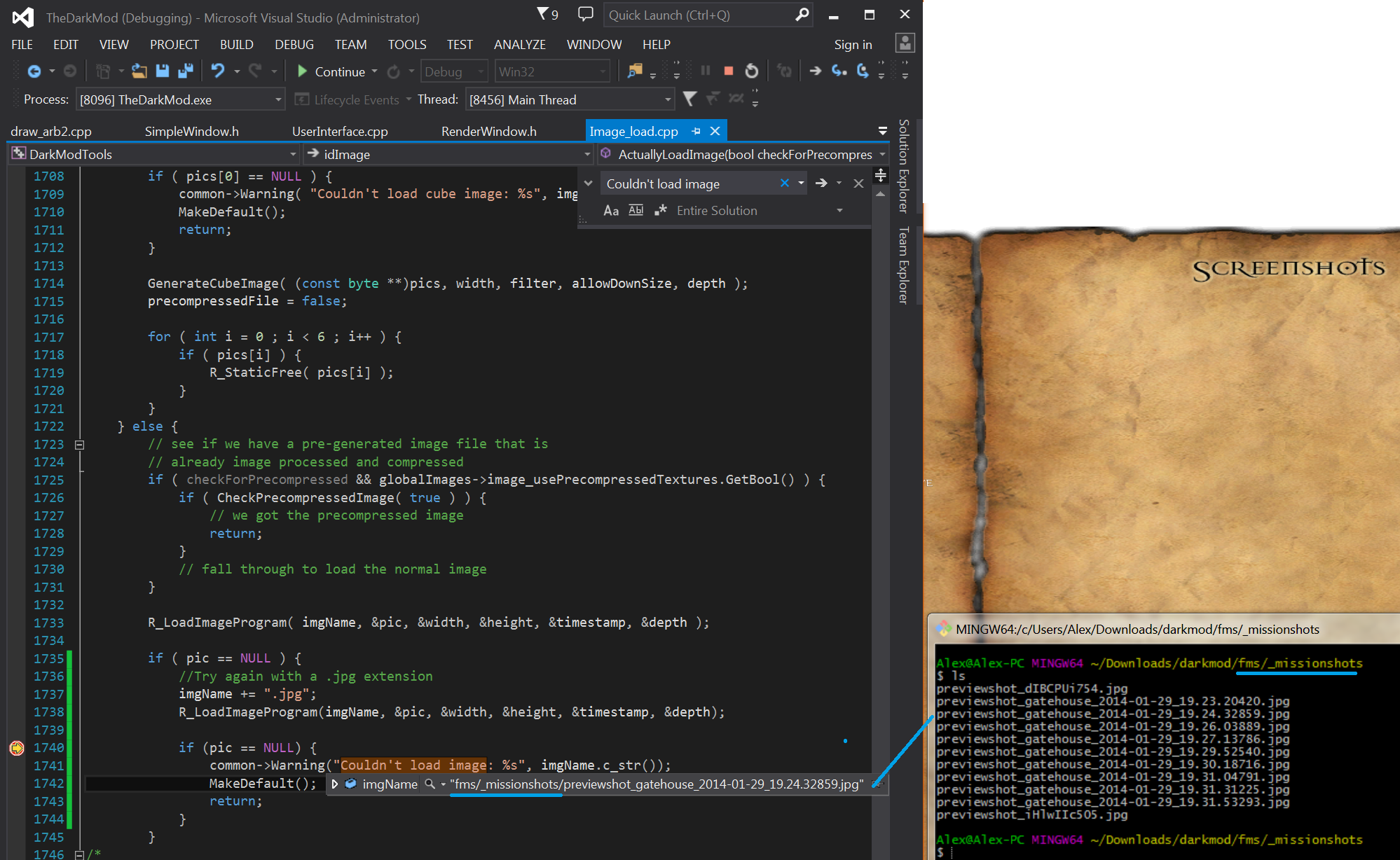Expand the Entire Solution scope dropdown
1400x860 pixels.
click(839, 210)
